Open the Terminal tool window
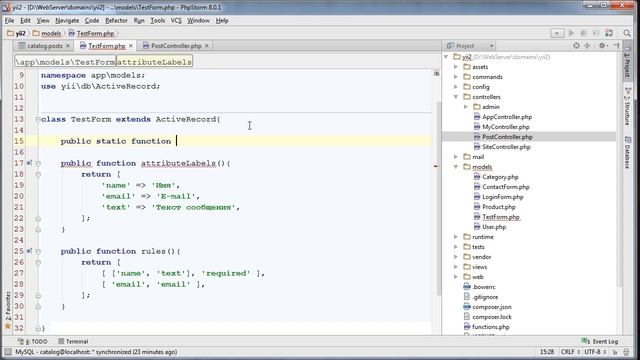 point(73,341)
